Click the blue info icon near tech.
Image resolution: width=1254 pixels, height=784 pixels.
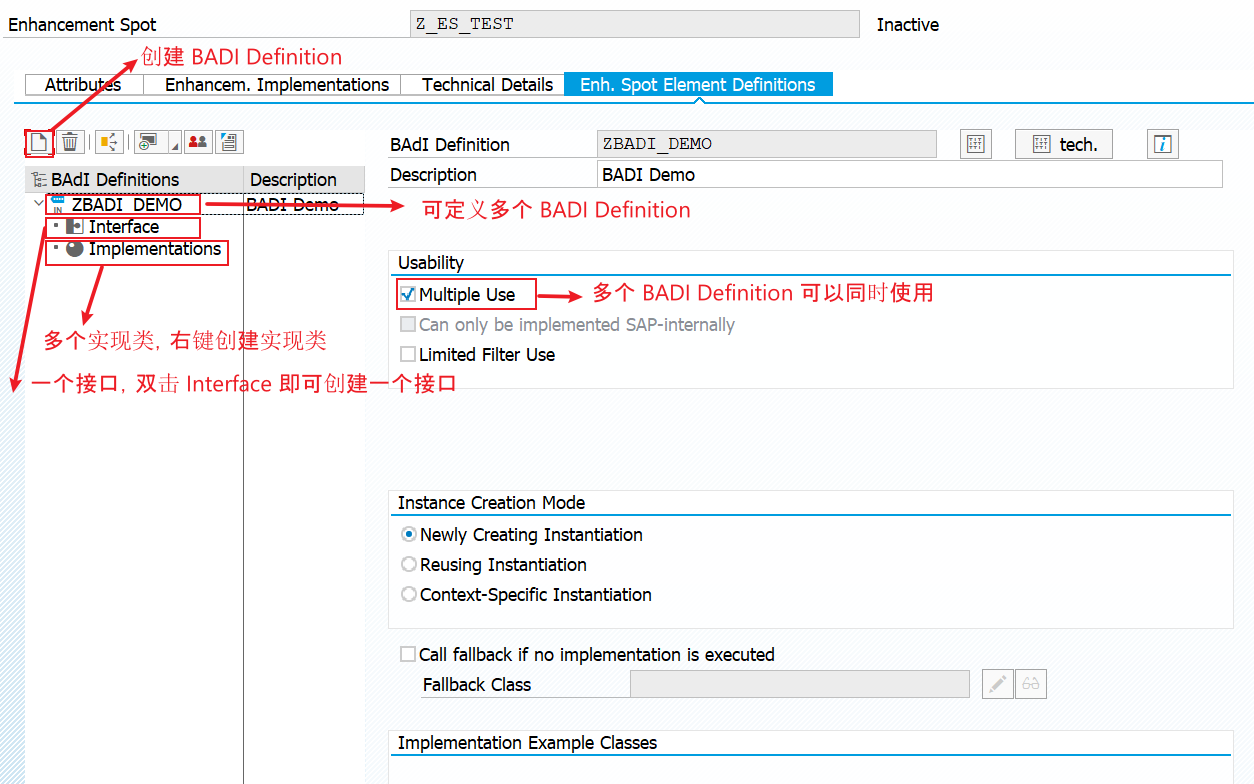(x=1162, y=144)
